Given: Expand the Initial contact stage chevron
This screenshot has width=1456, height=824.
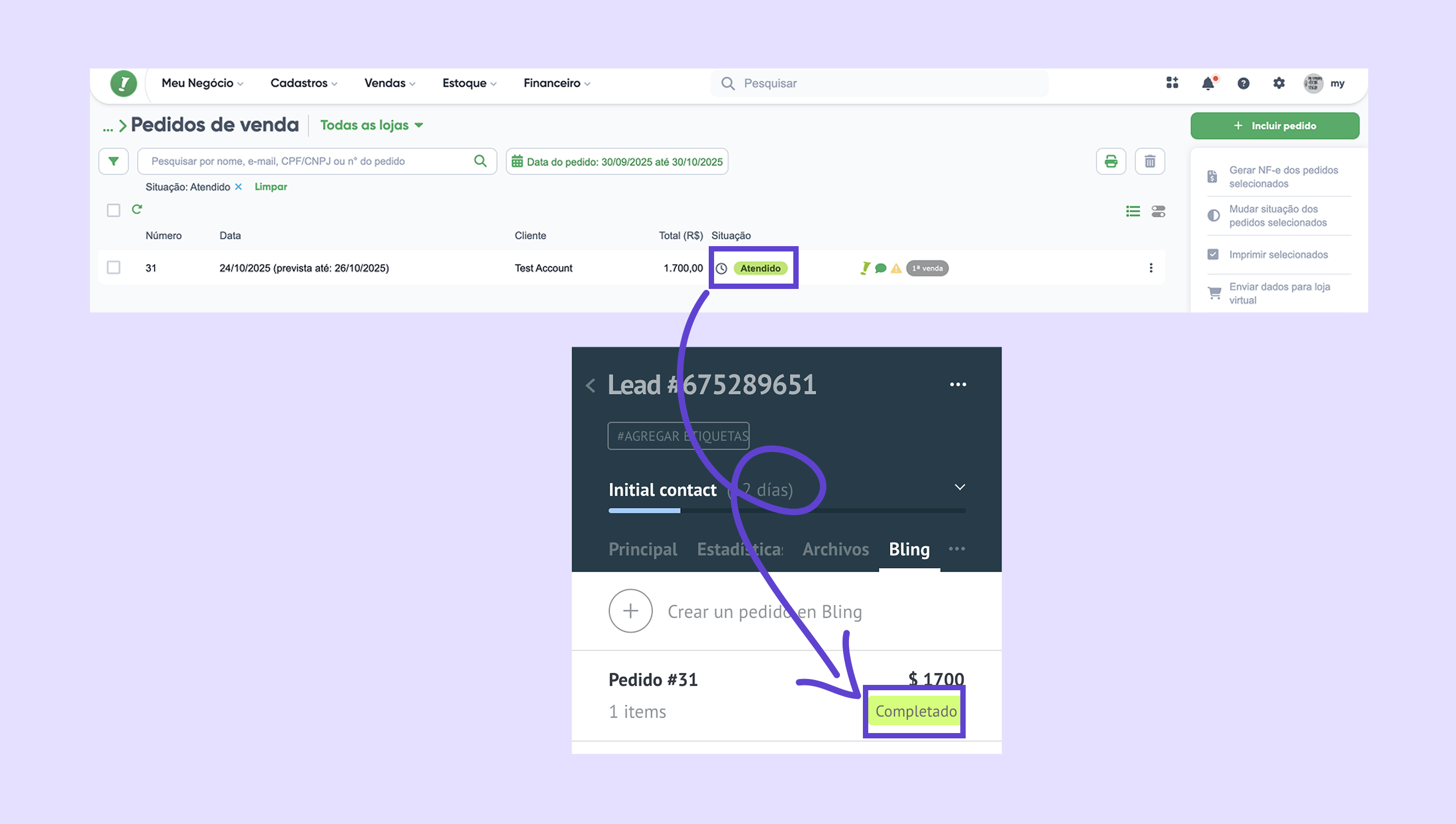Looking at the screenshot, I should point(960,487).
